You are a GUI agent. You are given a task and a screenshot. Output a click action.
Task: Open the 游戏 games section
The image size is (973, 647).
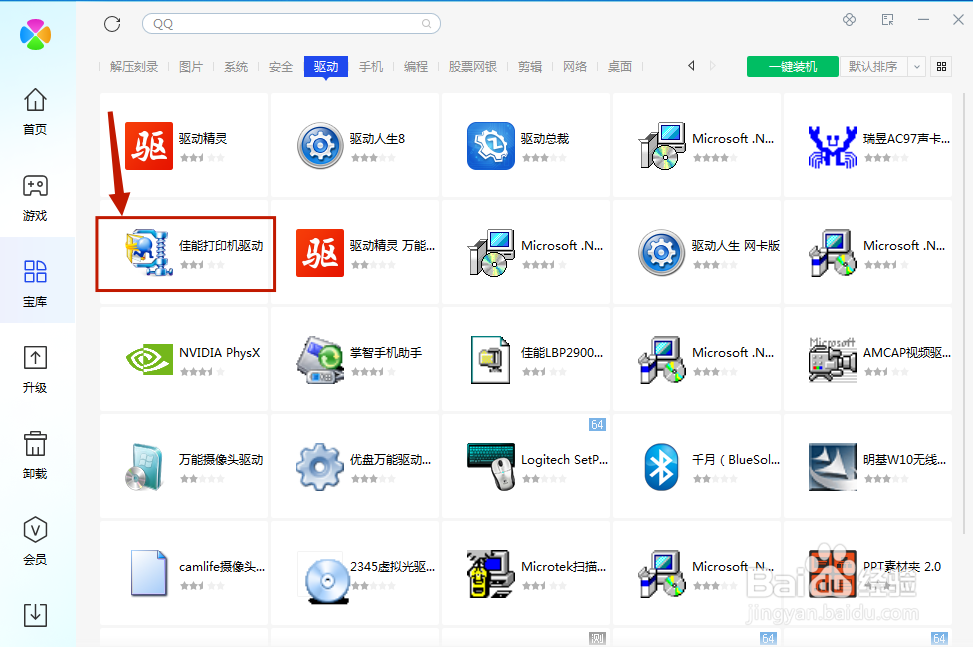pos(35,198)
